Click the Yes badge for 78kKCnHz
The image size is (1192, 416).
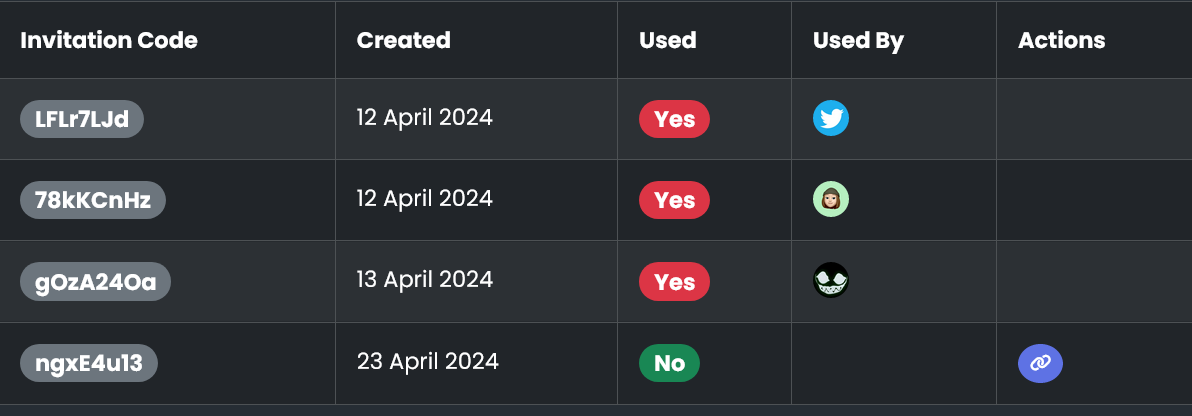point(674,201)
